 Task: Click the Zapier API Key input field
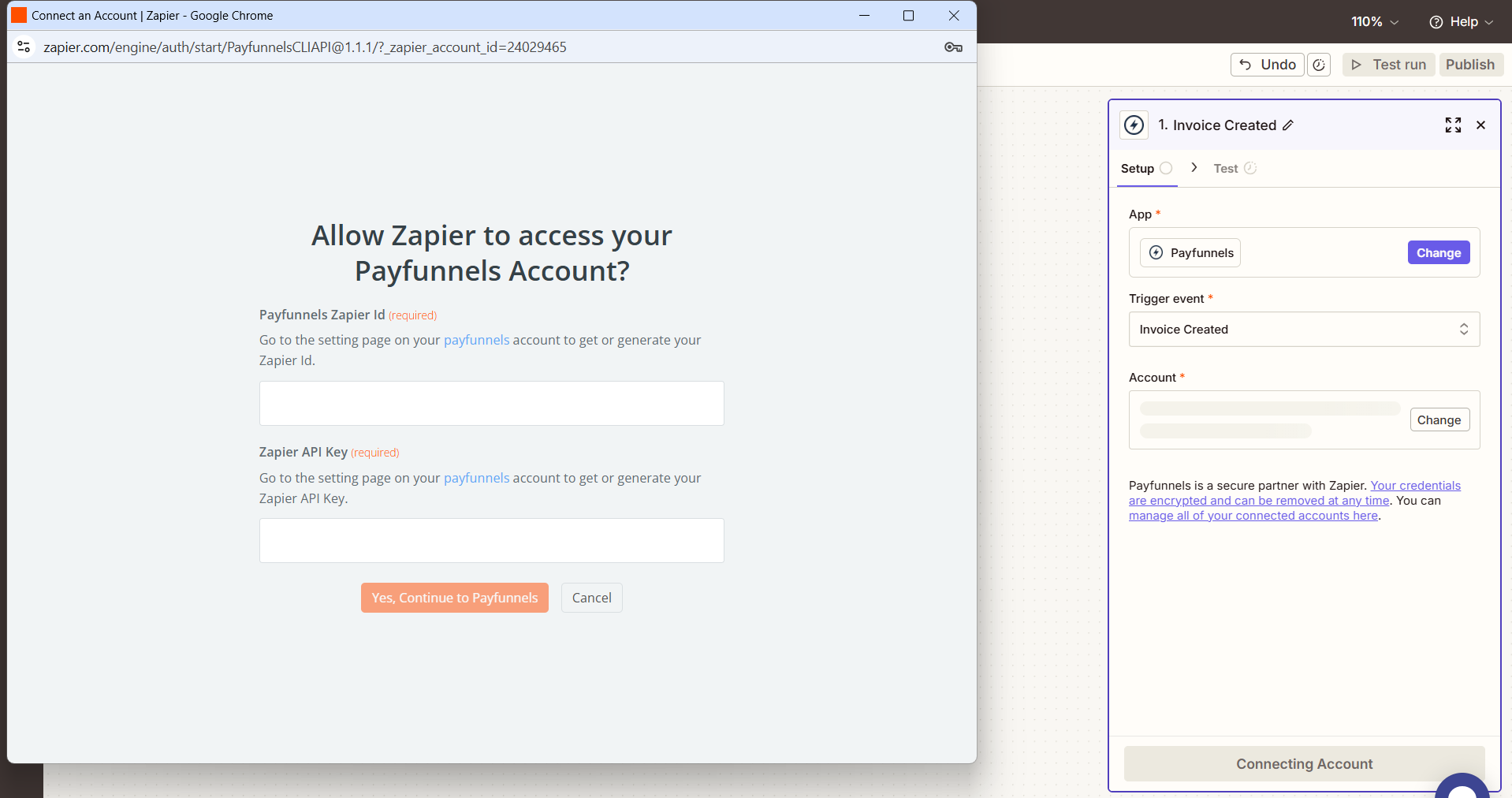click(x=491, y=540)
